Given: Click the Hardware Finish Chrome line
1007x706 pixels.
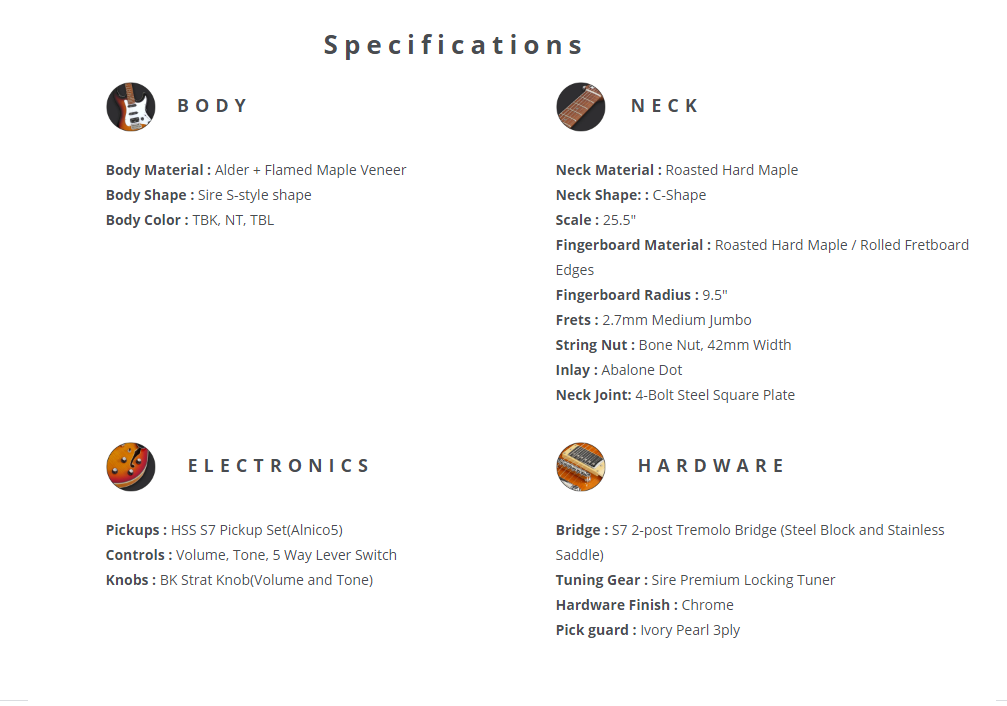Looking at the screenshot, I should click(x=644, y=605).
